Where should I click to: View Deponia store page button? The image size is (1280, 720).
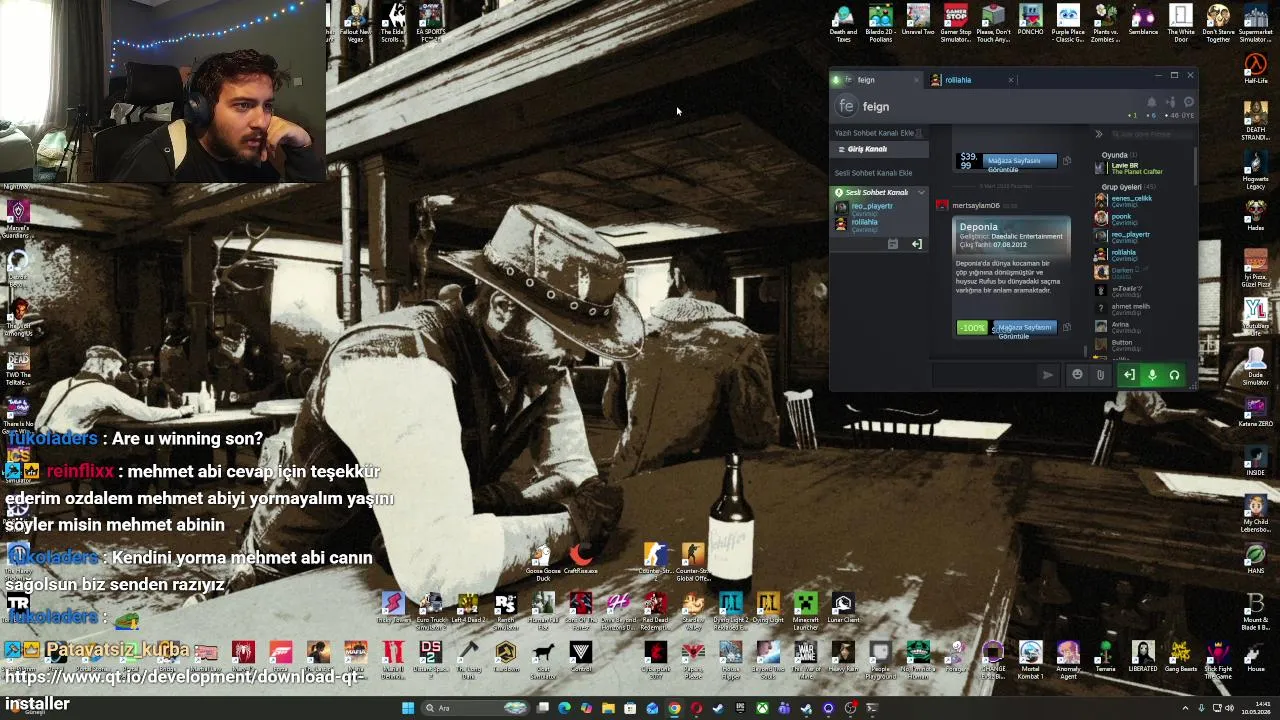click(x=1025, y=330)
